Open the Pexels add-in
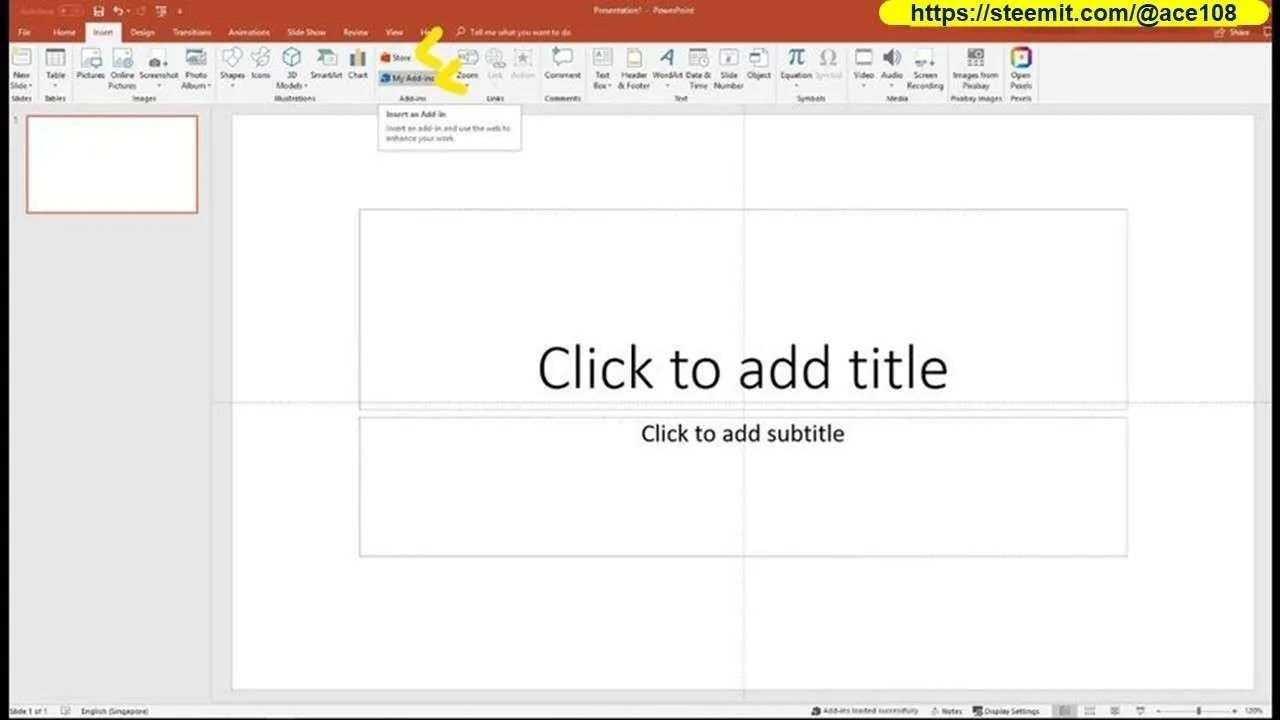The width and height of the screenshot is (1280, 720). tap(1020, 68)
